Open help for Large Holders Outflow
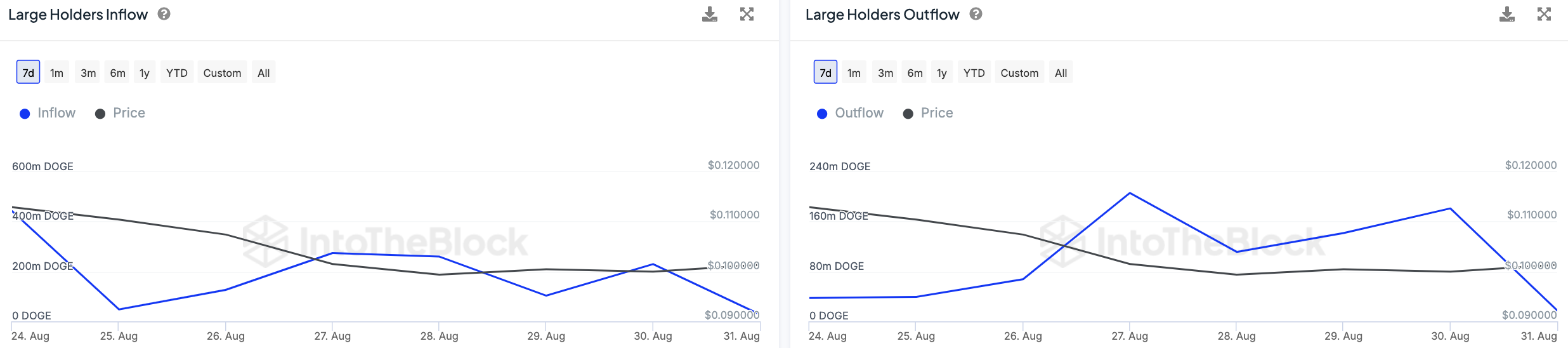The image size is (1568, 348). (976, 14)
